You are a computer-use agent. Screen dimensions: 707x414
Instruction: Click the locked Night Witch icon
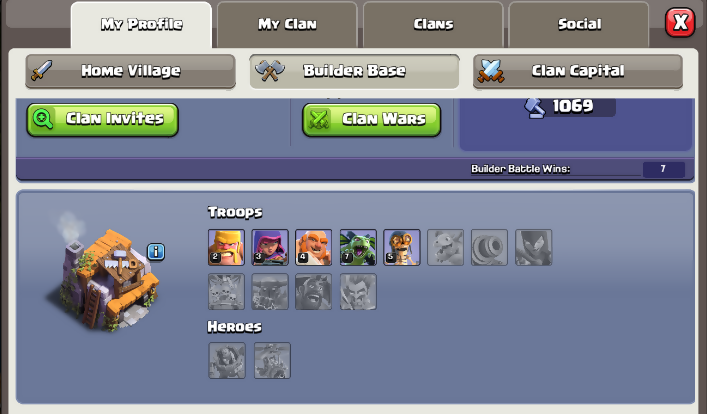click(x=533, y=247)
